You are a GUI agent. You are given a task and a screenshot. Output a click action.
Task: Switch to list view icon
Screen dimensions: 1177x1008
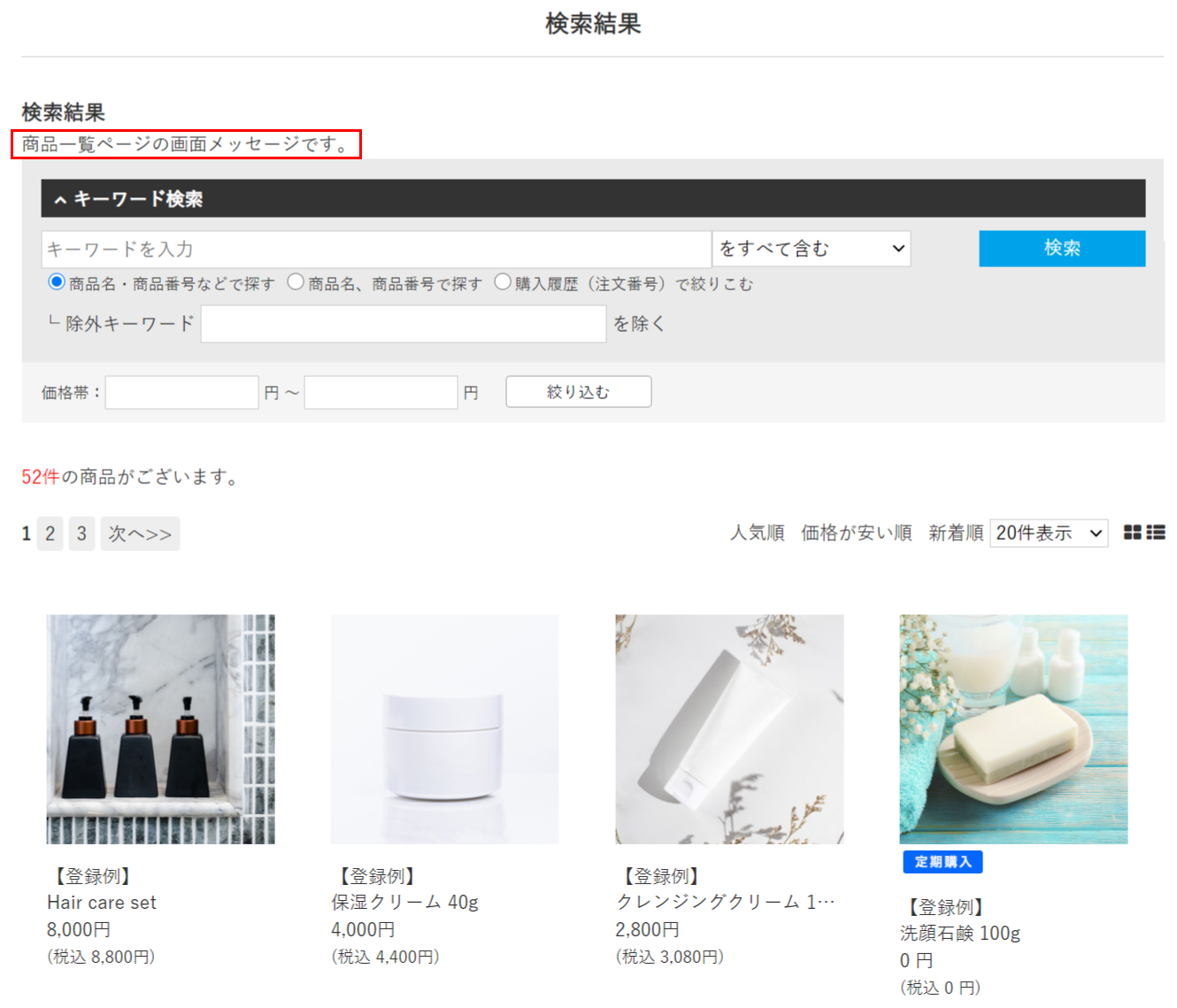(x=1156, y=533)
